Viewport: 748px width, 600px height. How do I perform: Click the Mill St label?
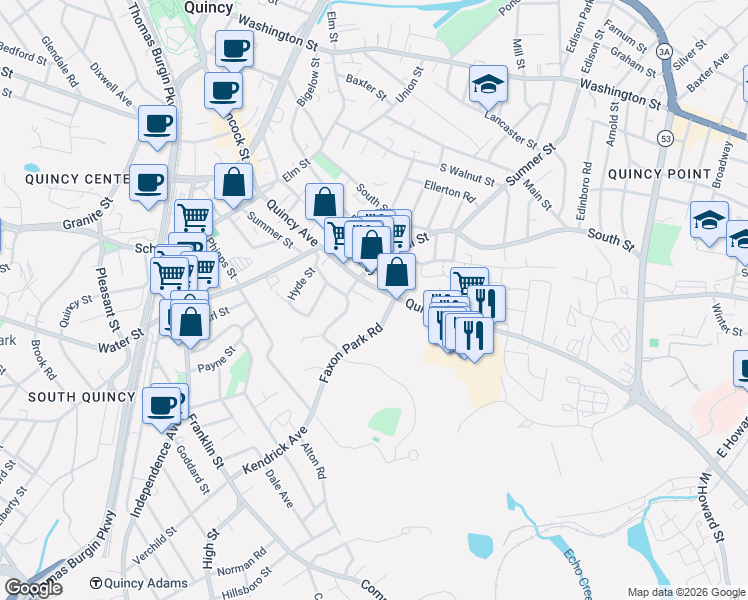[518, 54]
